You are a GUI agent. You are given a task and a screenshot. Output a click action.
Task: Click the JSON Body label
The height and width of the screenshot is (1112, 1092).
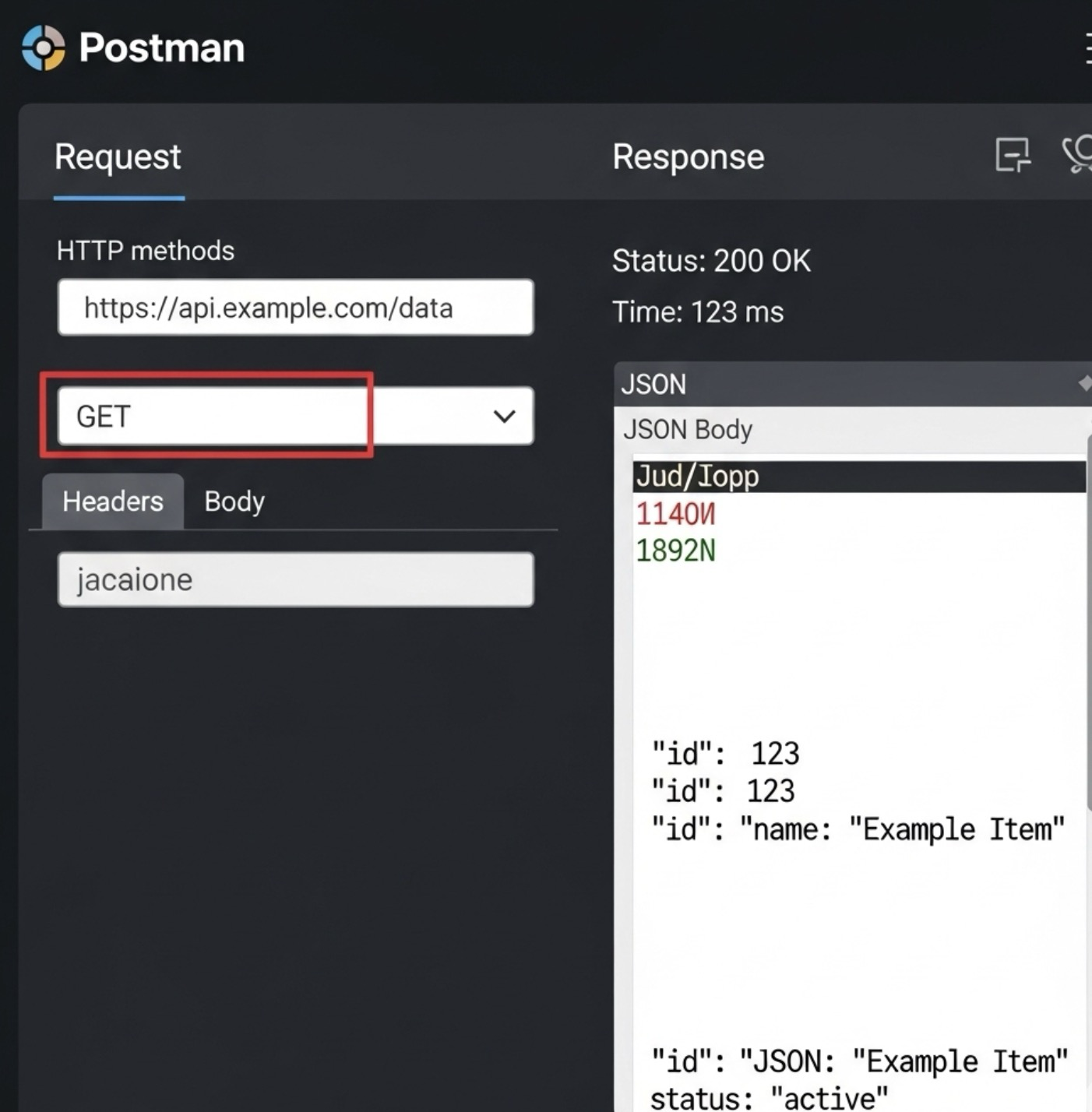[688, 430]
